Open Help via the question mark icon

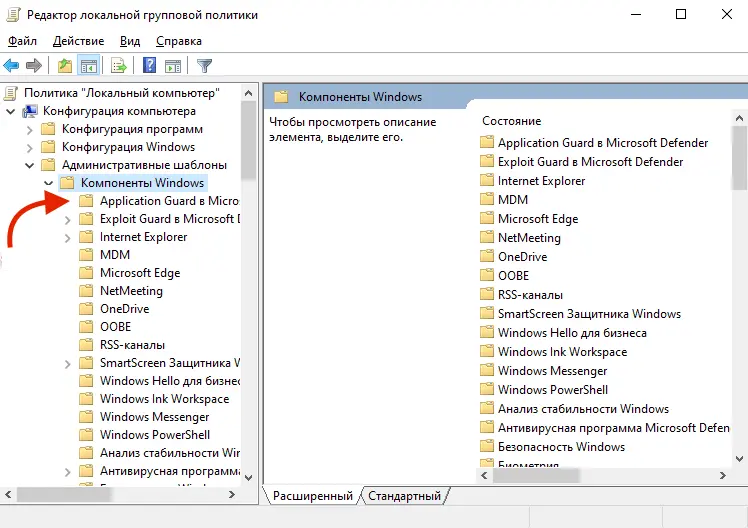pos(149,66)
